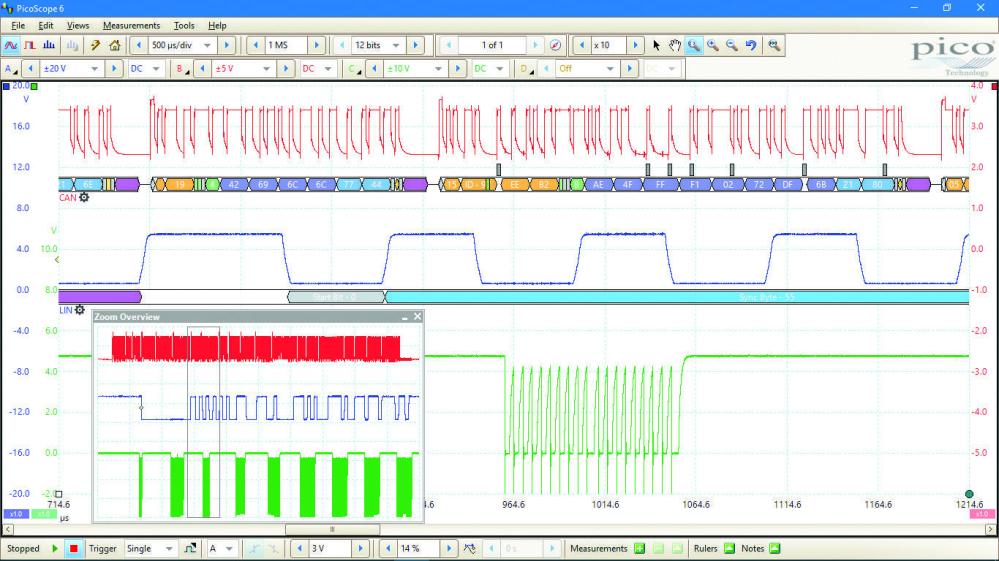Select Scope Mode waveform icon
The image size is (999, 561).
coord(11,45)
